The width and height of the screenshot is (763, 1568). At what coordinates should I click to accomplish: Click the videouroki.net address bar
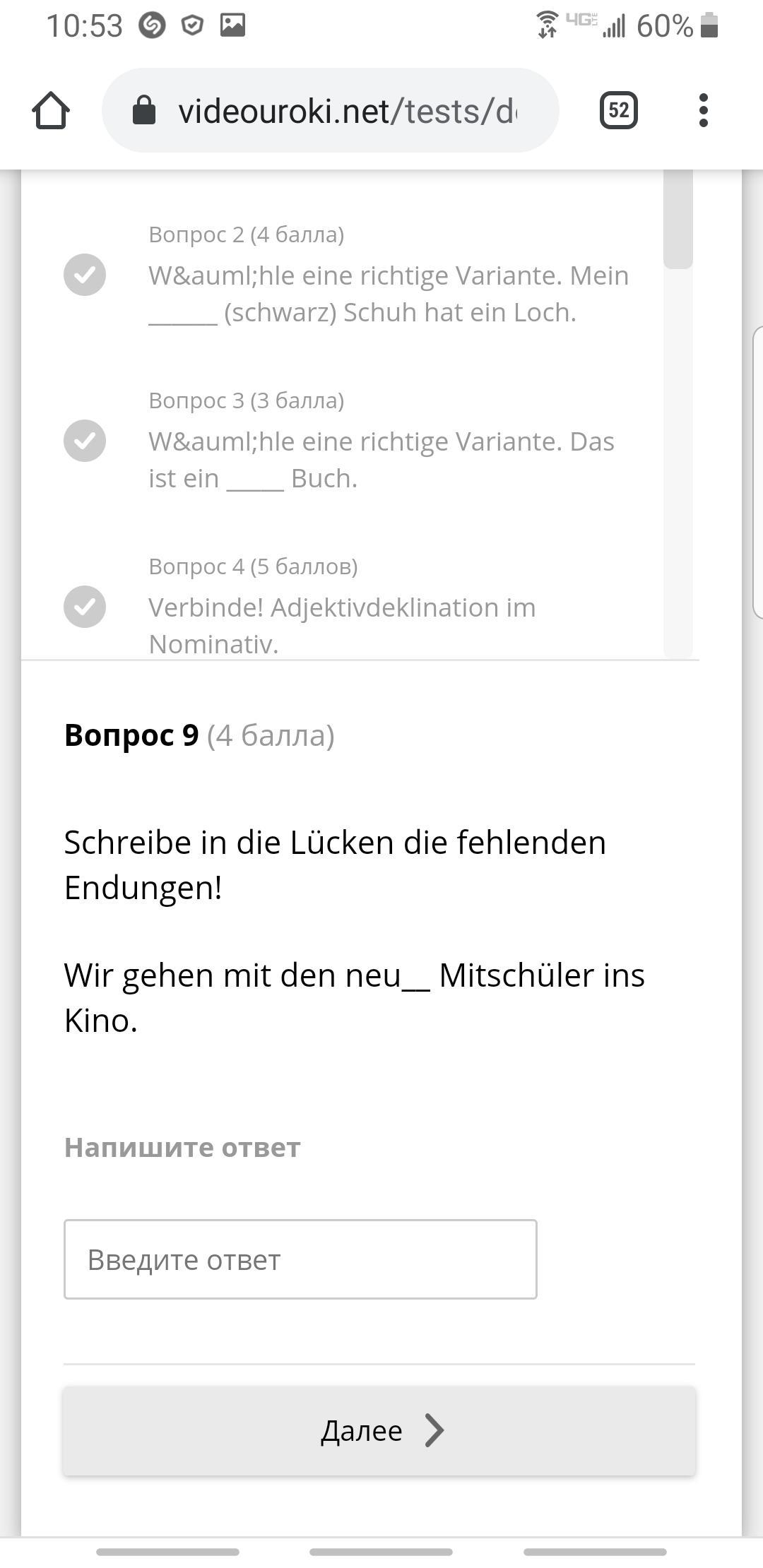pyautogui.click(x=346, y=111)
